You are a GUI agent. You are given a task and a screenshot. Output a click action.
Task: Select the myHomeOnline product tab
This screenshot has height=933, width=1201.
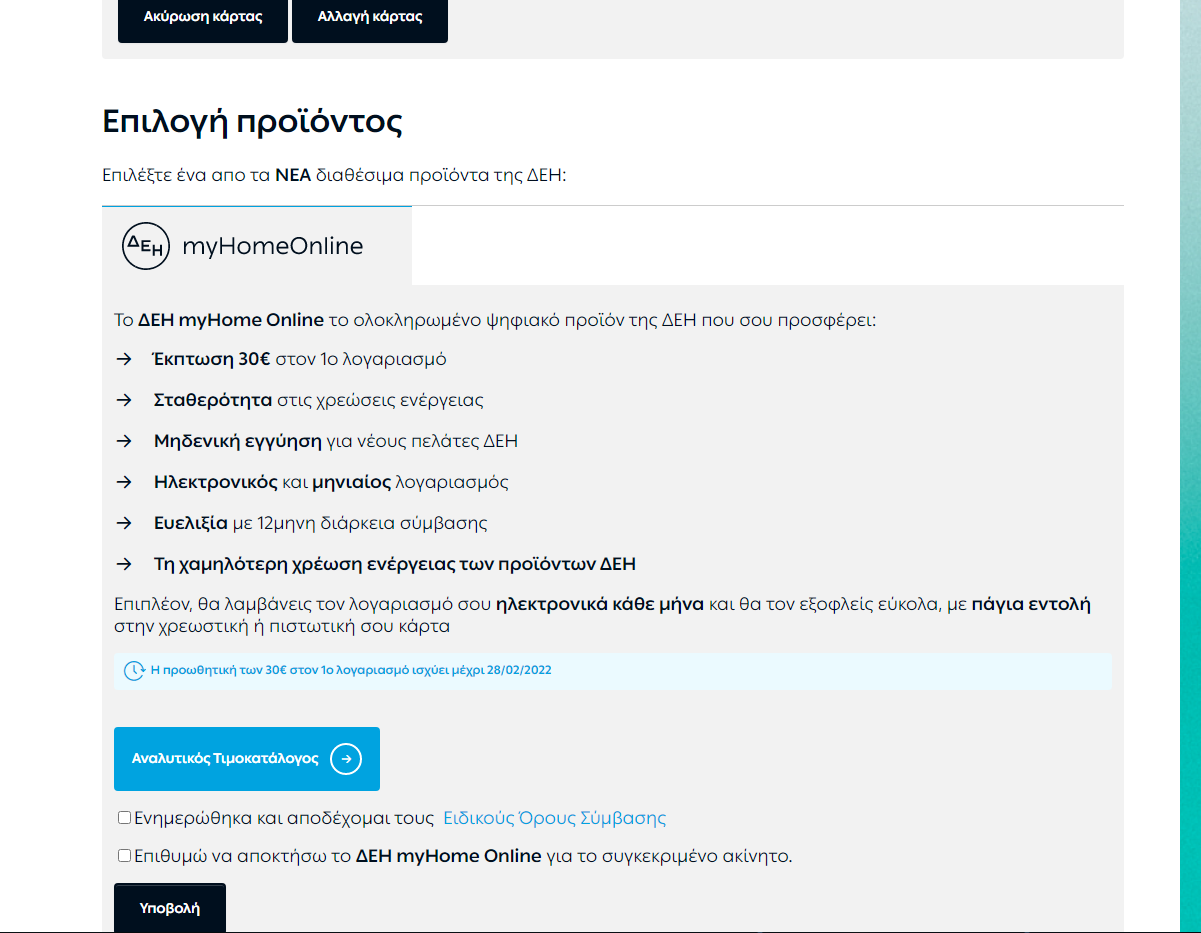point(257,246)
